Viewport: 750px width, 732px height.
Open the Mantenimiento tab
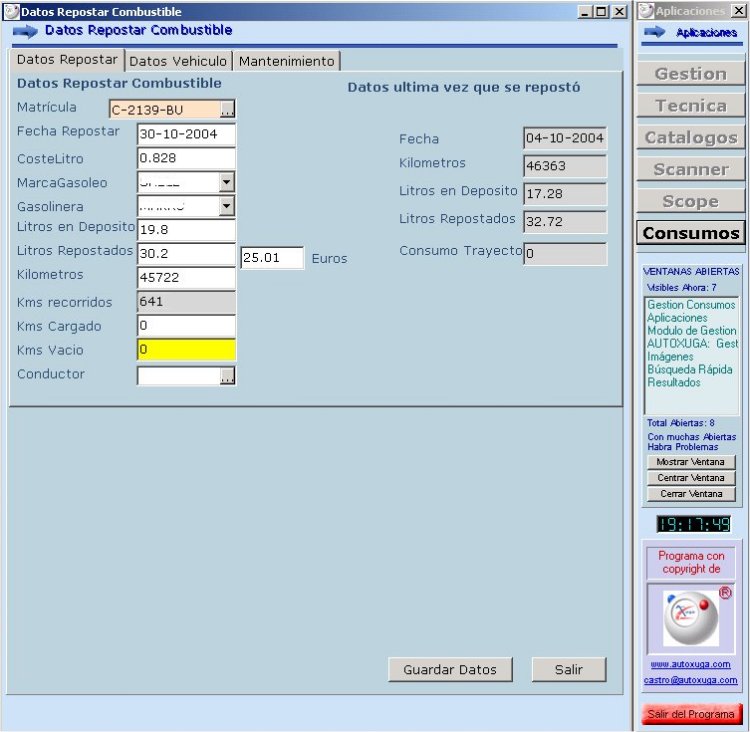click(287, 61)
